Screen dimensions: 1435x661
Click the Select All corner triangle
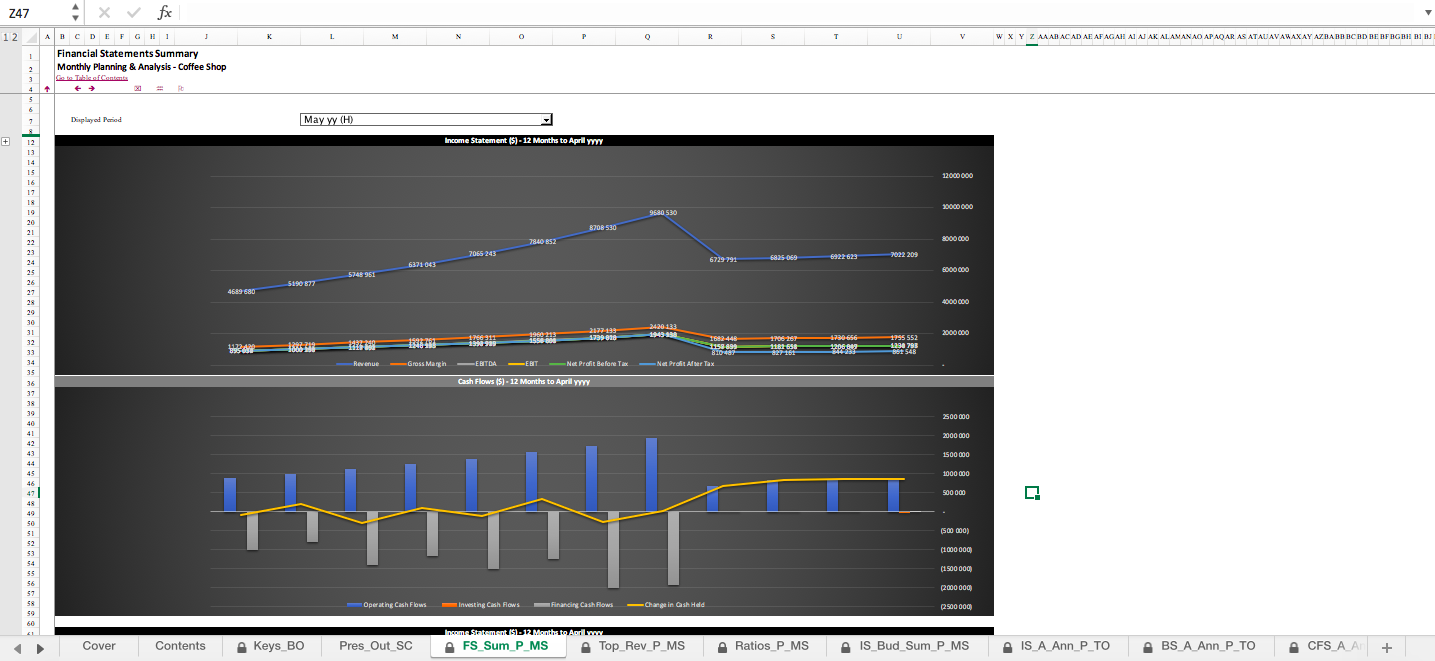(30, 37)
